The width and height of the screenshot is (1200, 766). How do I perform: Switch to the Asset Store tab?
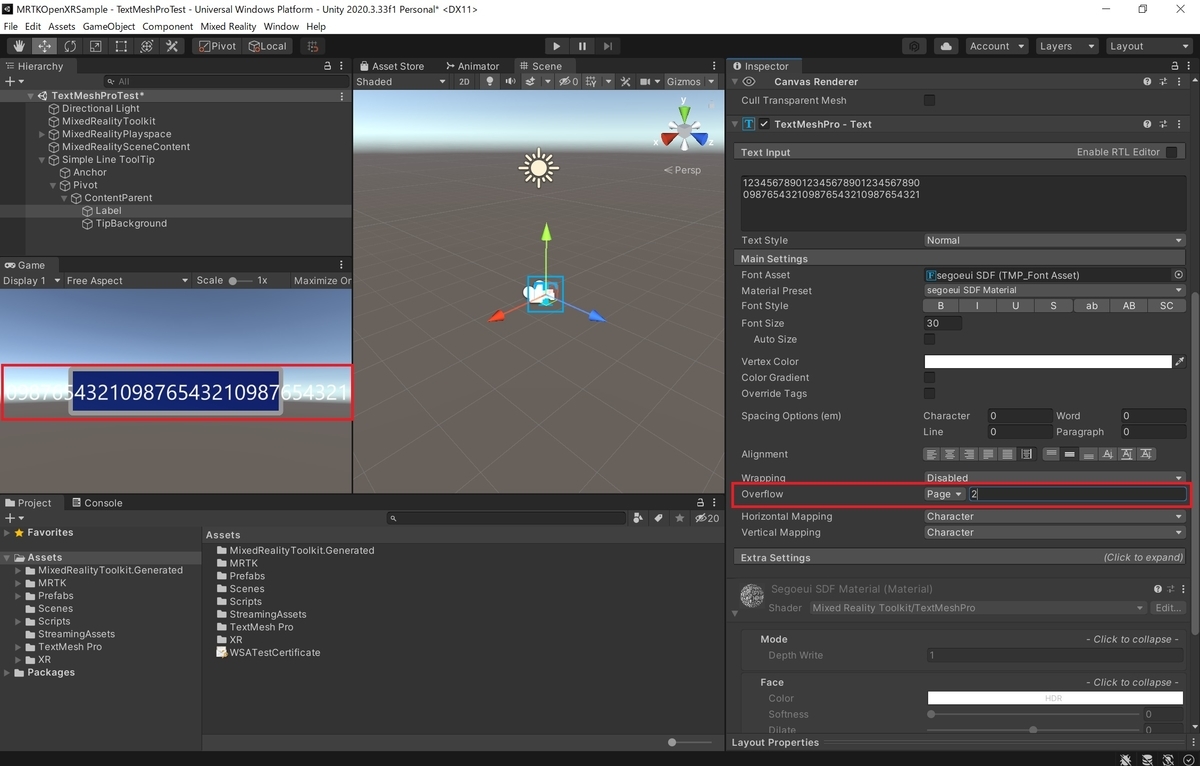(x=392, y=66)
